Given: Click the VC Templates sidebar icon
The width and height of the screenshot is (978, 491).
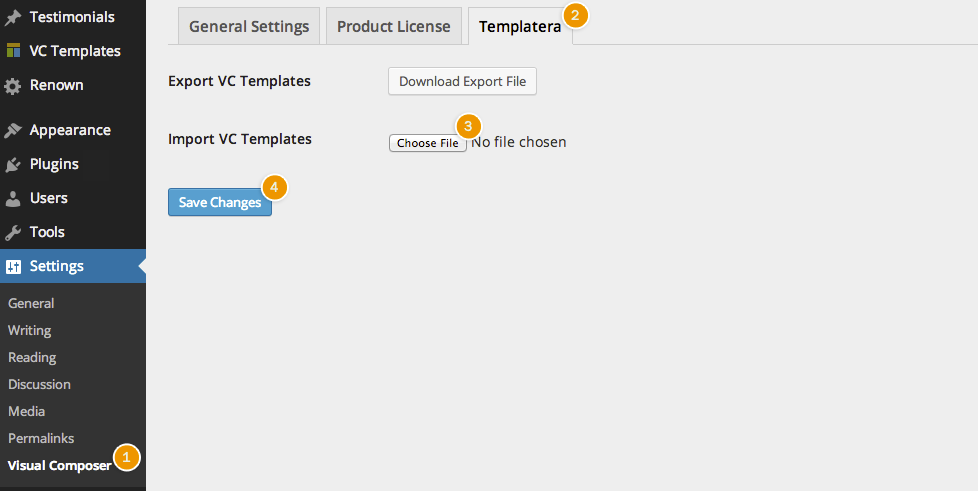Looking at the screenshot, I should pyautogui.click(x=13, y=51).
